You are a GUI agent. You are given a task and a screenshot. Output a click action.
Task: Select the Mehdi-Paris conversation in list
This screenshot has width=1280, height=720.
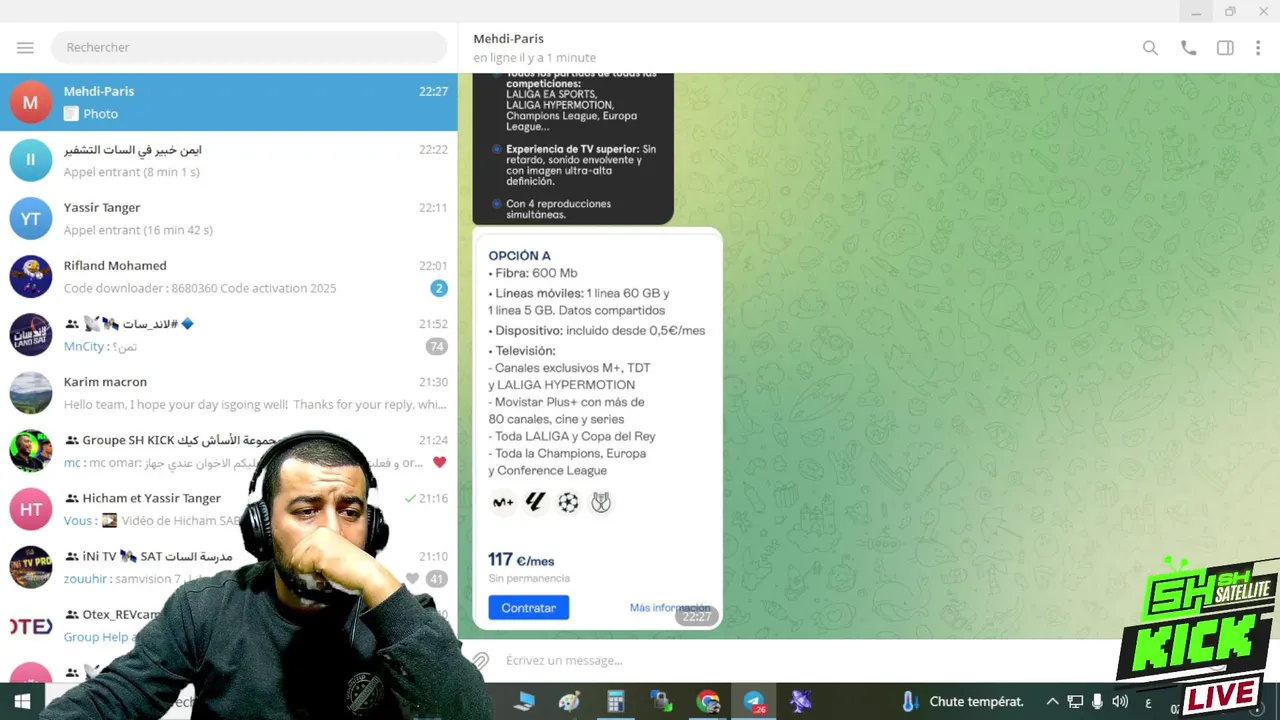click(x=229, y=102)
